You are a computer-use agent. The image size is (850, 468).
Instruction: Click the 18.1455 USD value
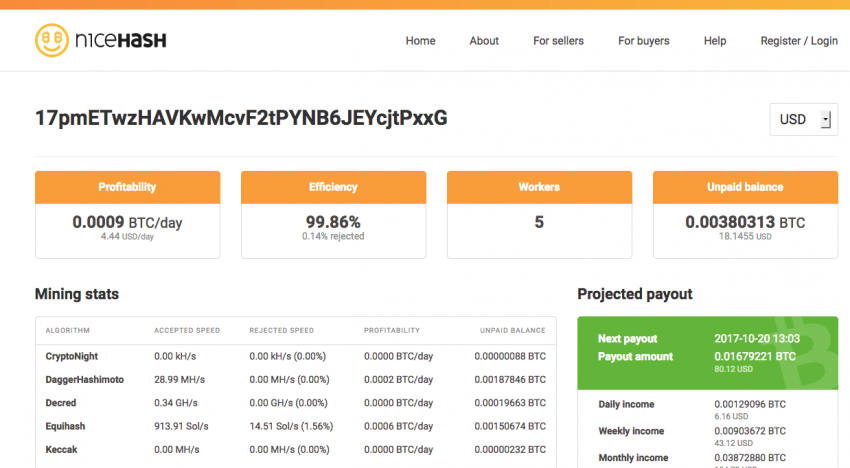click(x=745, y=236)
